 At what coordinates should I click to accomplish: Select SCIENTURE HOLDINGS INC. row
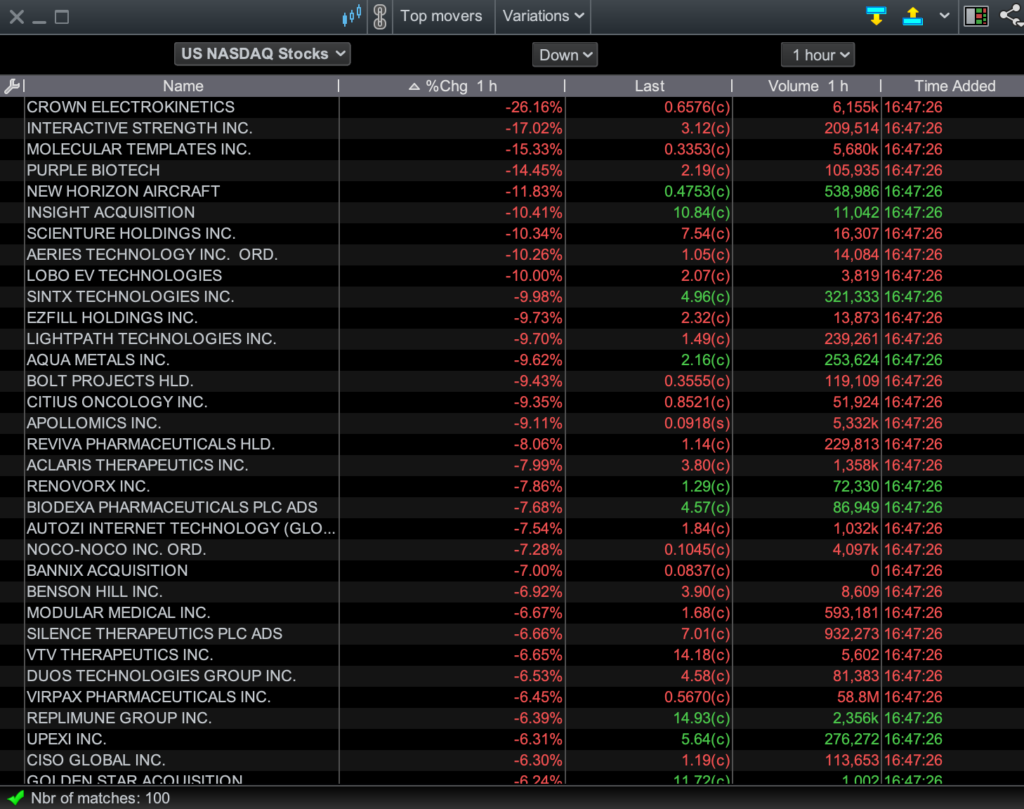[x=512, y=233]
